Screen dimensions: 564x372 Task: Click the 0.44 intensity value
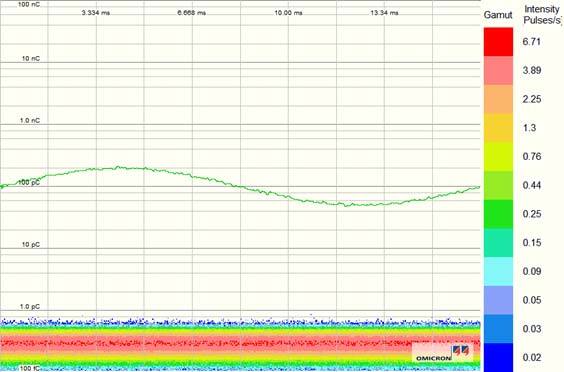point(532,186)
